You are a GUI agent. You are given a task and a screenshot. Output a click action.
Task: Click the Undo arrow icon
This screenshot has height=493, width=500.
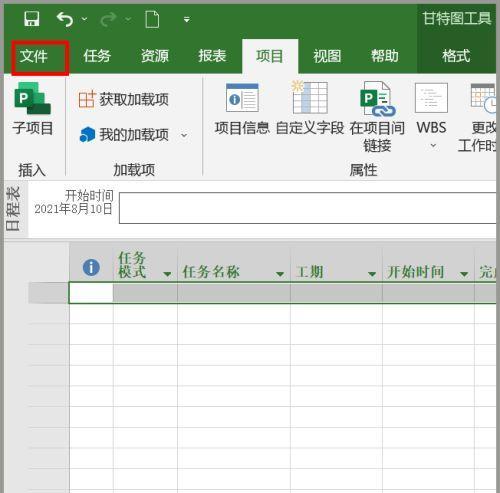click(x=65, y=19)
